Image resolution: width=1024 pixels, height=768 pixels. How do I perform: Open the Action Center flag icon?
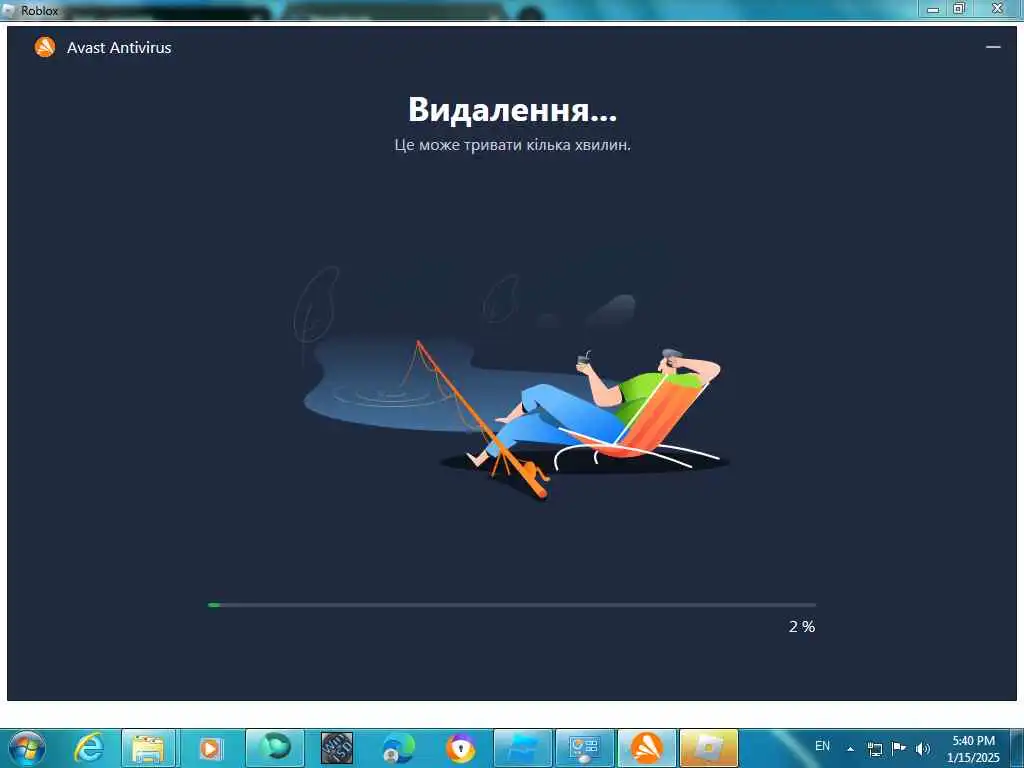(x=899, y=748)
